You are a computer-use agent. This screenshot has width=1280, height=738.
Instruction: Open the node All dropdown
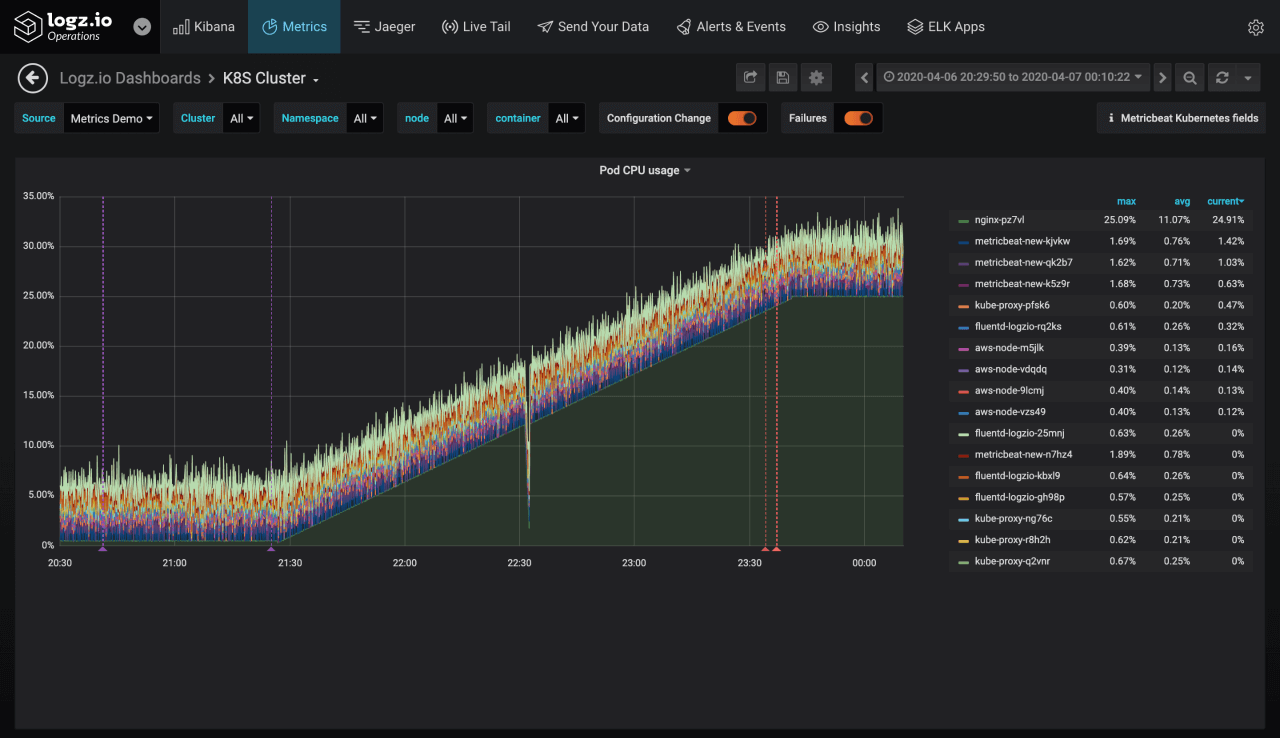tap(455, 118)
